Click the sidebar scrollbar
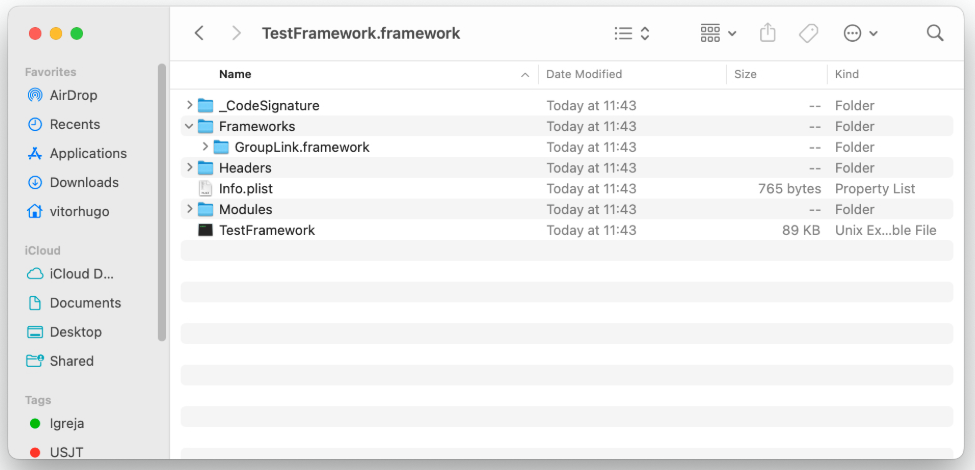The image size is (975, 470). [162, 200]
